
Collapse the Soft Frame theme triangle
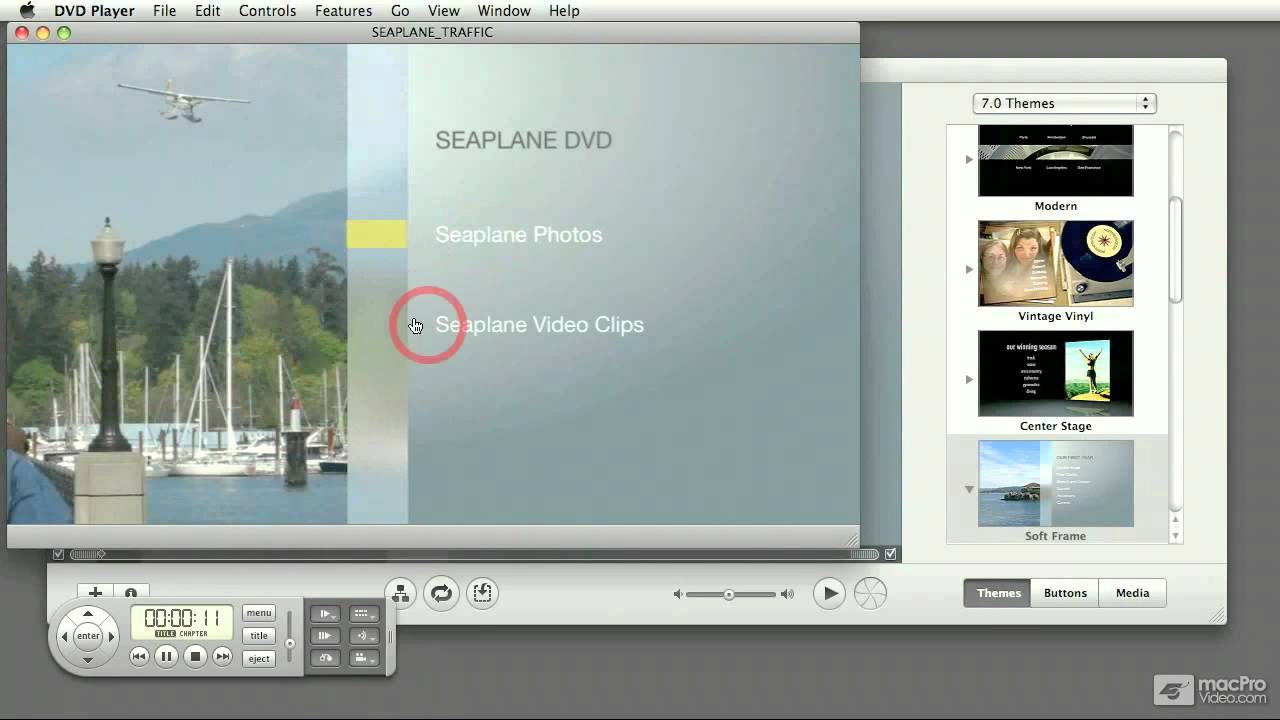pyautogui.click(x=968, y=489)
